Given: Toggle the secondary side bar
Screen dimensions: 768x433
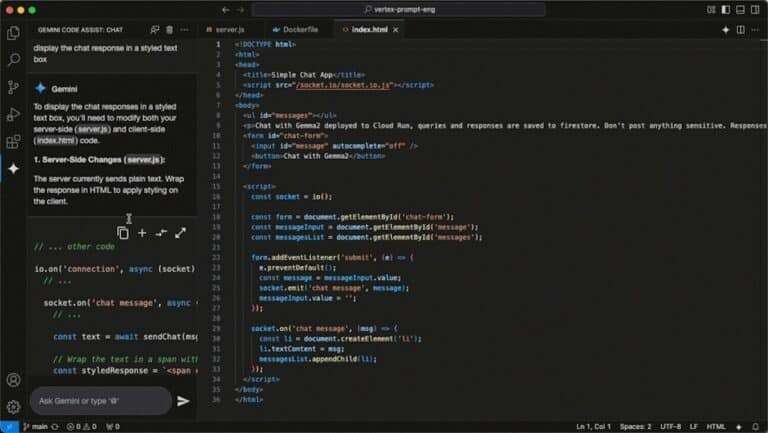Looking at the screenshot, I should pyautogui.click(x=755, y=10).
